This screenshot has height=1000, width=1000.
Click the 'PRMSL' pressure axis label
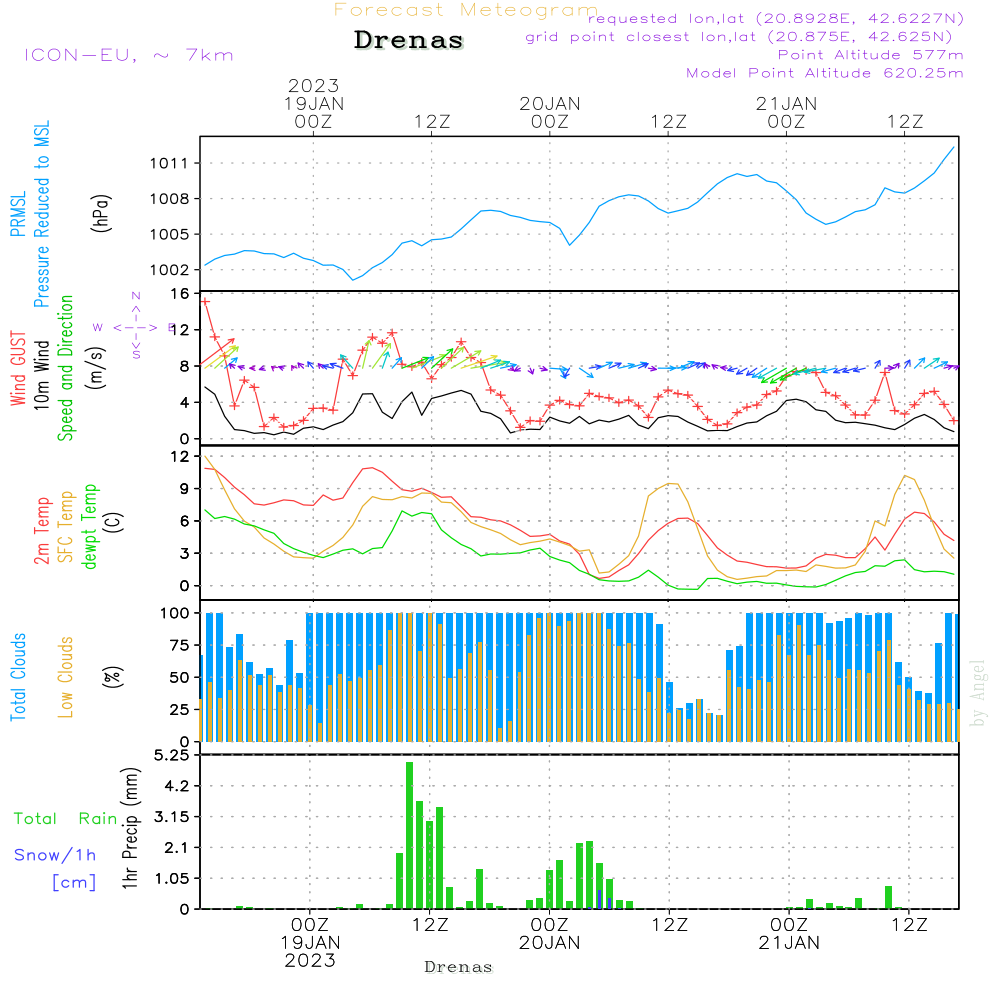click(x=18, y=214)
